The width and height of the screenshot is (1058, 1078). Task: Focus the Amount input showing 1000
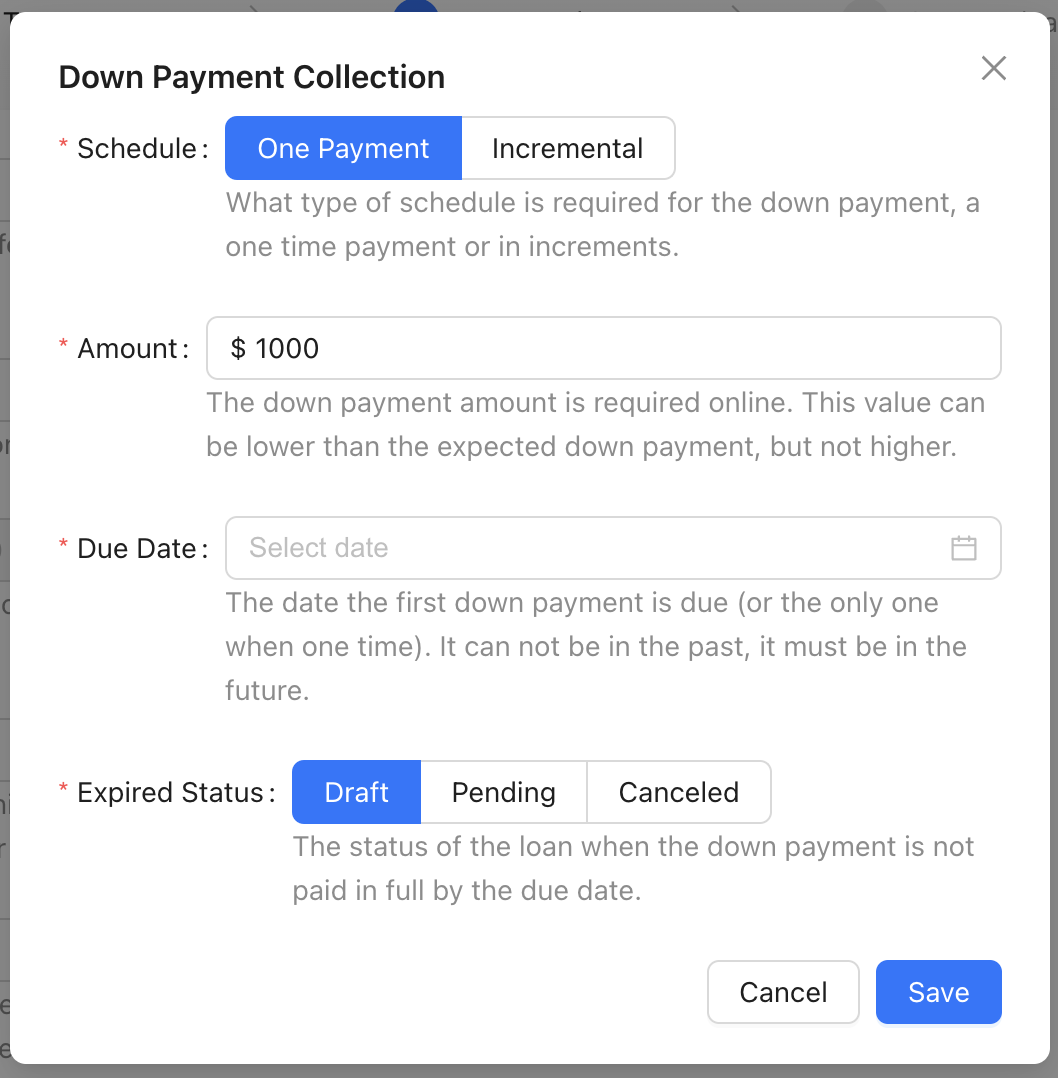click(604, 348)
